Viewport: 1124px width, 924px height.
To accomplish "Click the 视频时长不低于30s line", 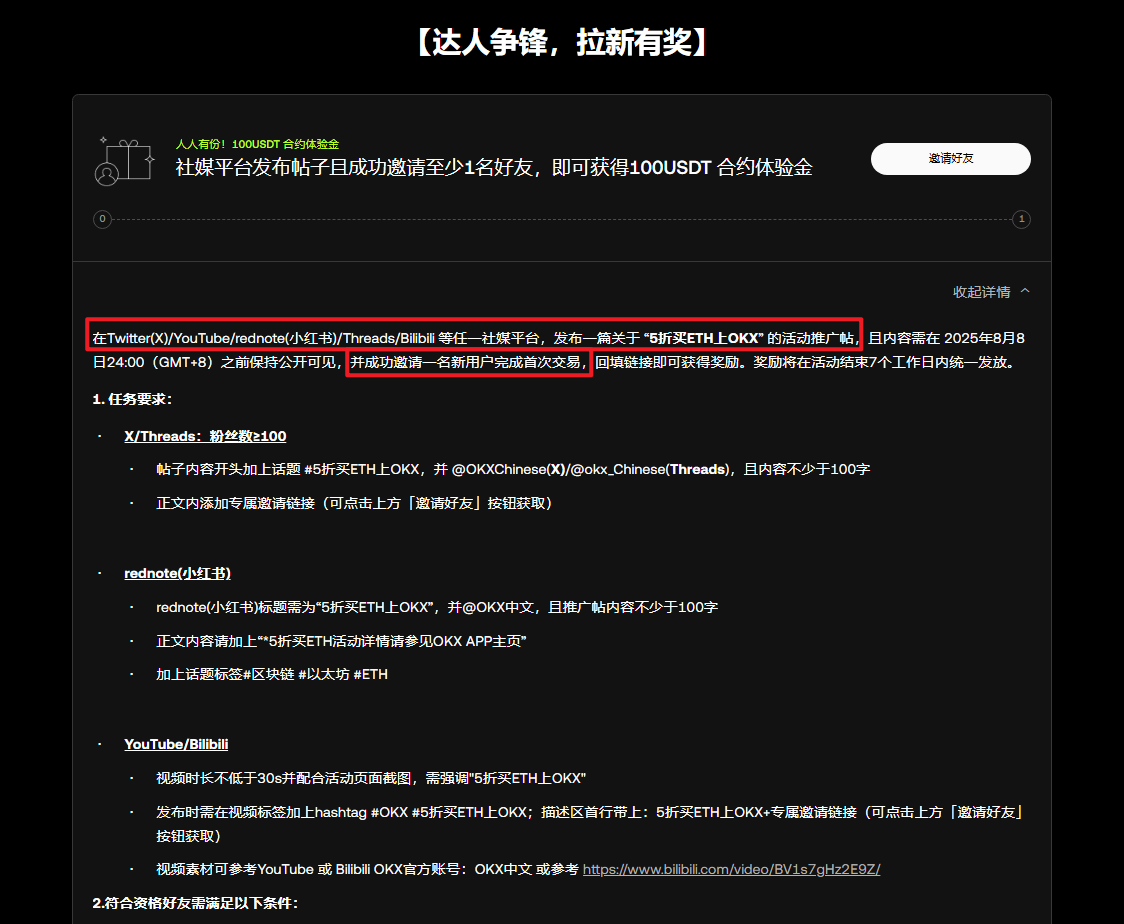I will coord(371,778).
